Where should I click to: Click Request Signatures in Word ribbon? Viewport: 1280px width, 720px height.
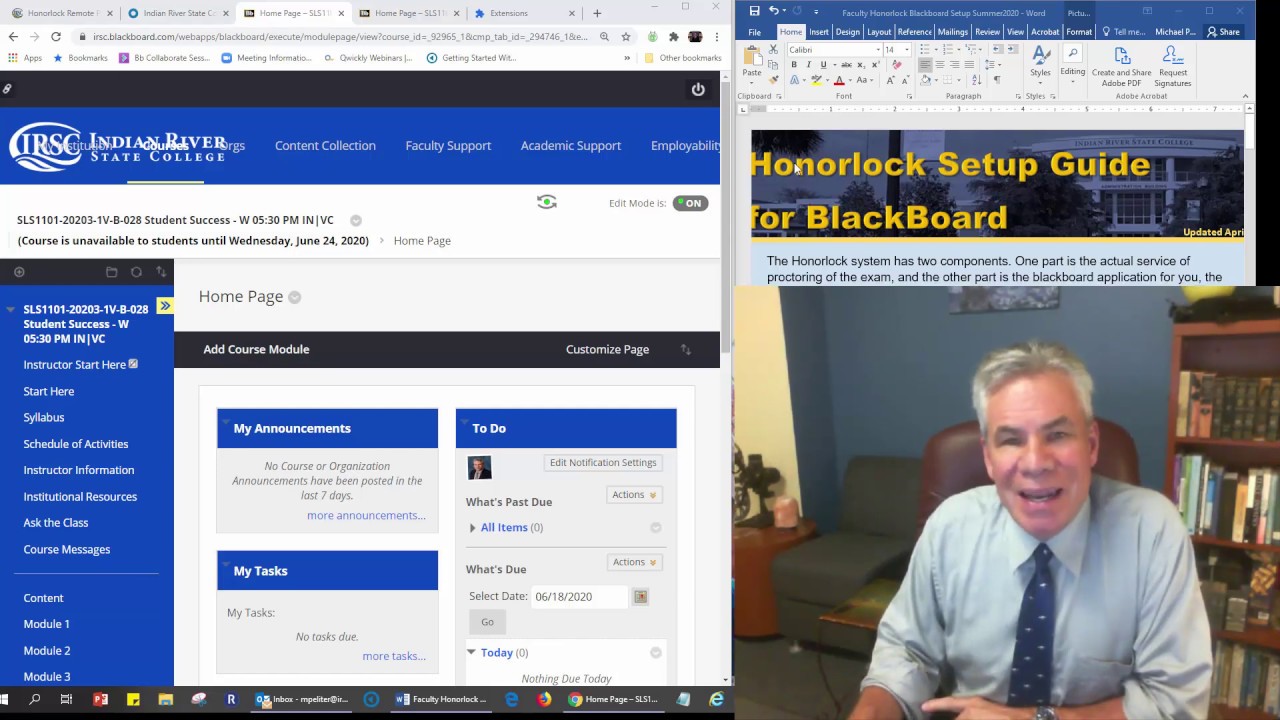(x=1172, y=66)
